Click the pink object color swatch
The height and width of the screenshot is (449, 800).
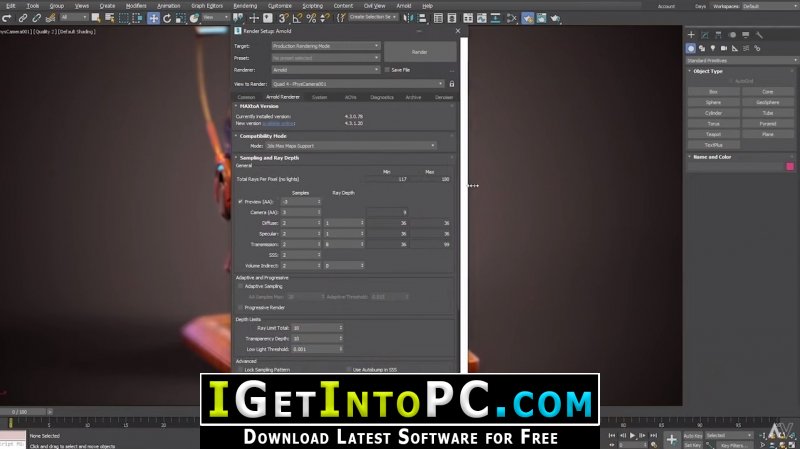click(790, 166)
